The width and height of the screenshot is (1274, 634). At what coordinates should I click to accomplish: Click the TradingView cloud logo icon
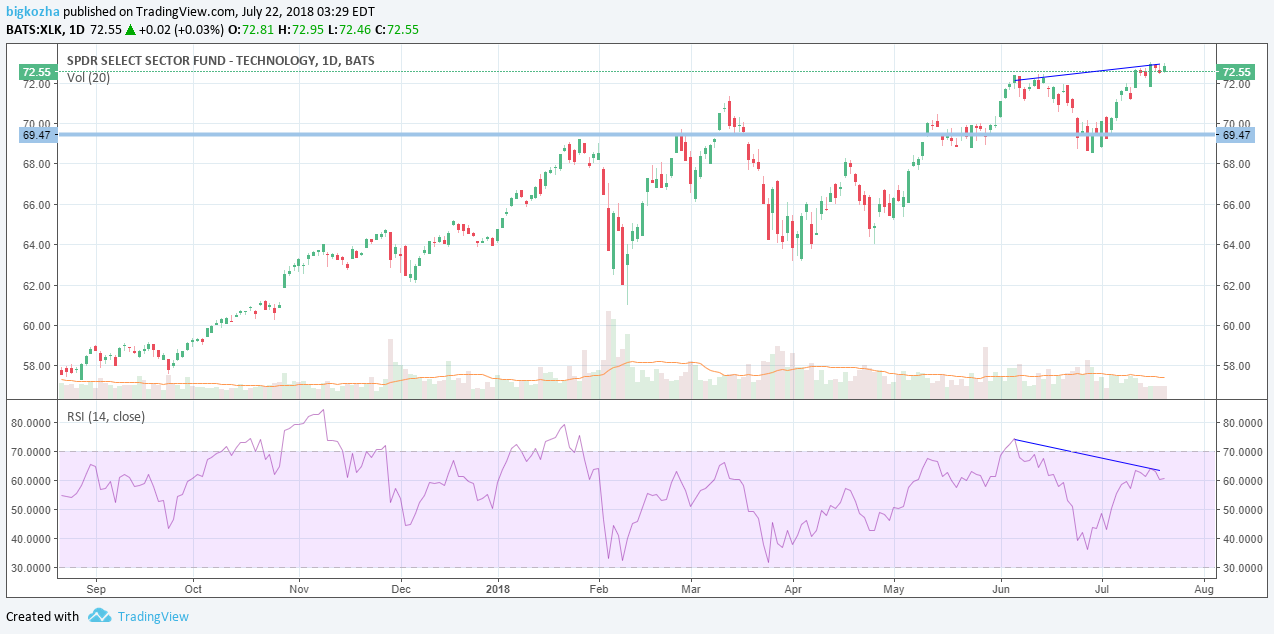click(99, 616)
